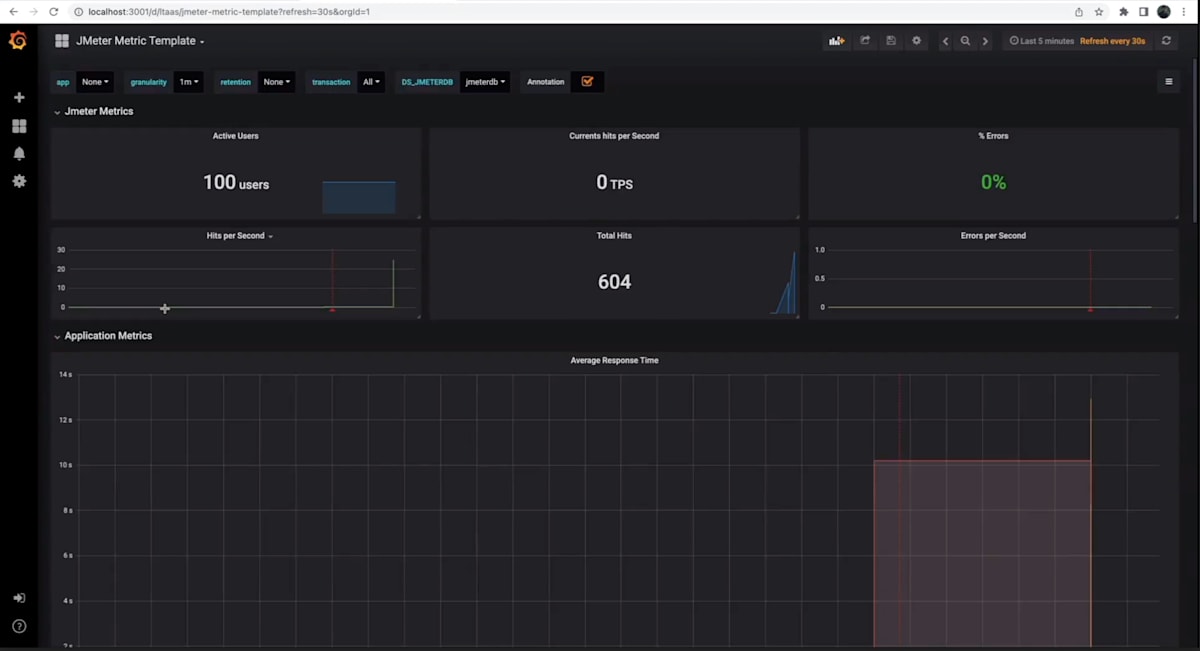
Task: Click the green 0% errors value
Action: tap(993, 182)
